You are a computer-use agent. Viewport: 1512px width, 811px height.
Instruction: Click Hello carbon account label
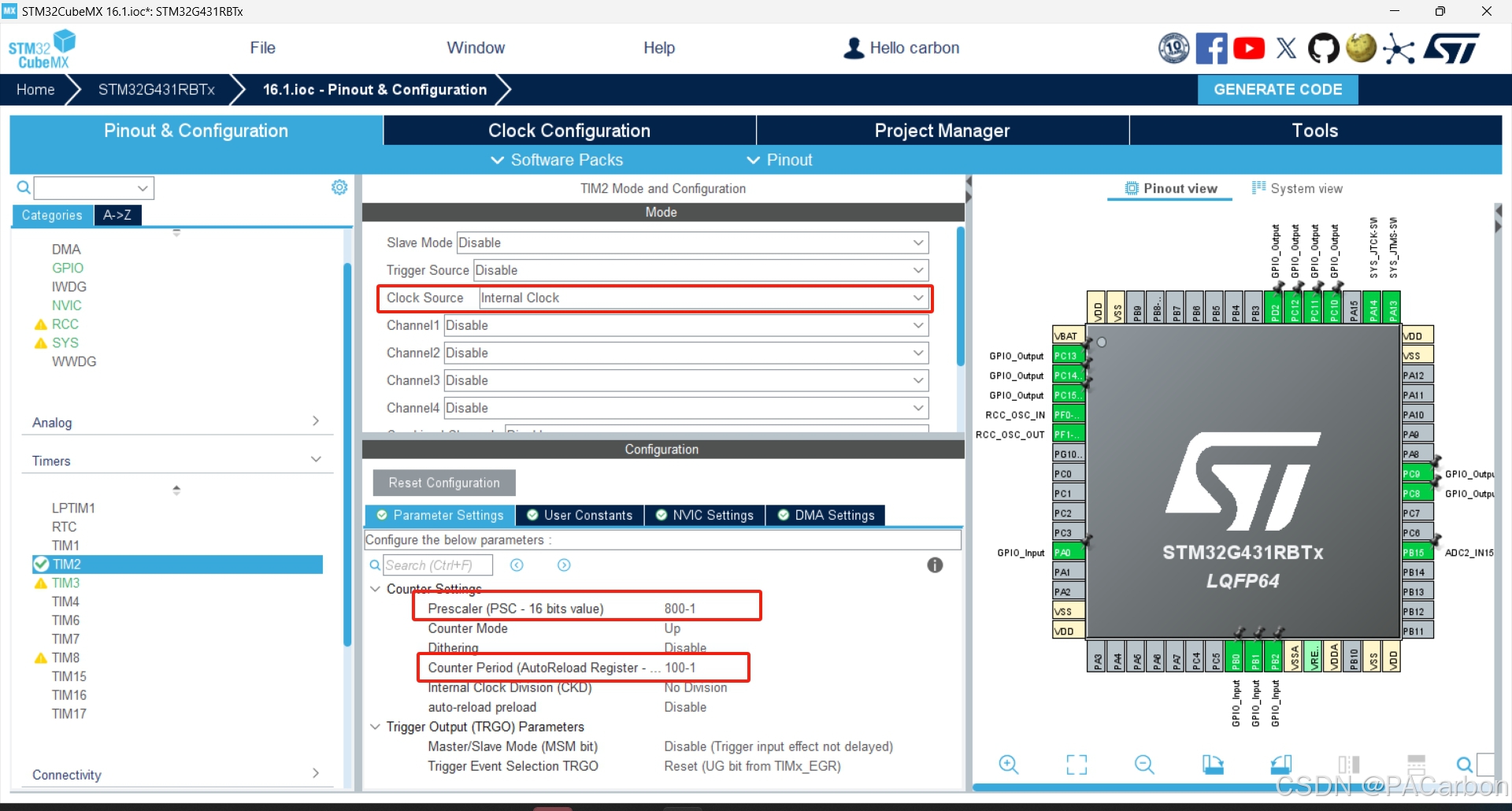[x=914, y=48]
